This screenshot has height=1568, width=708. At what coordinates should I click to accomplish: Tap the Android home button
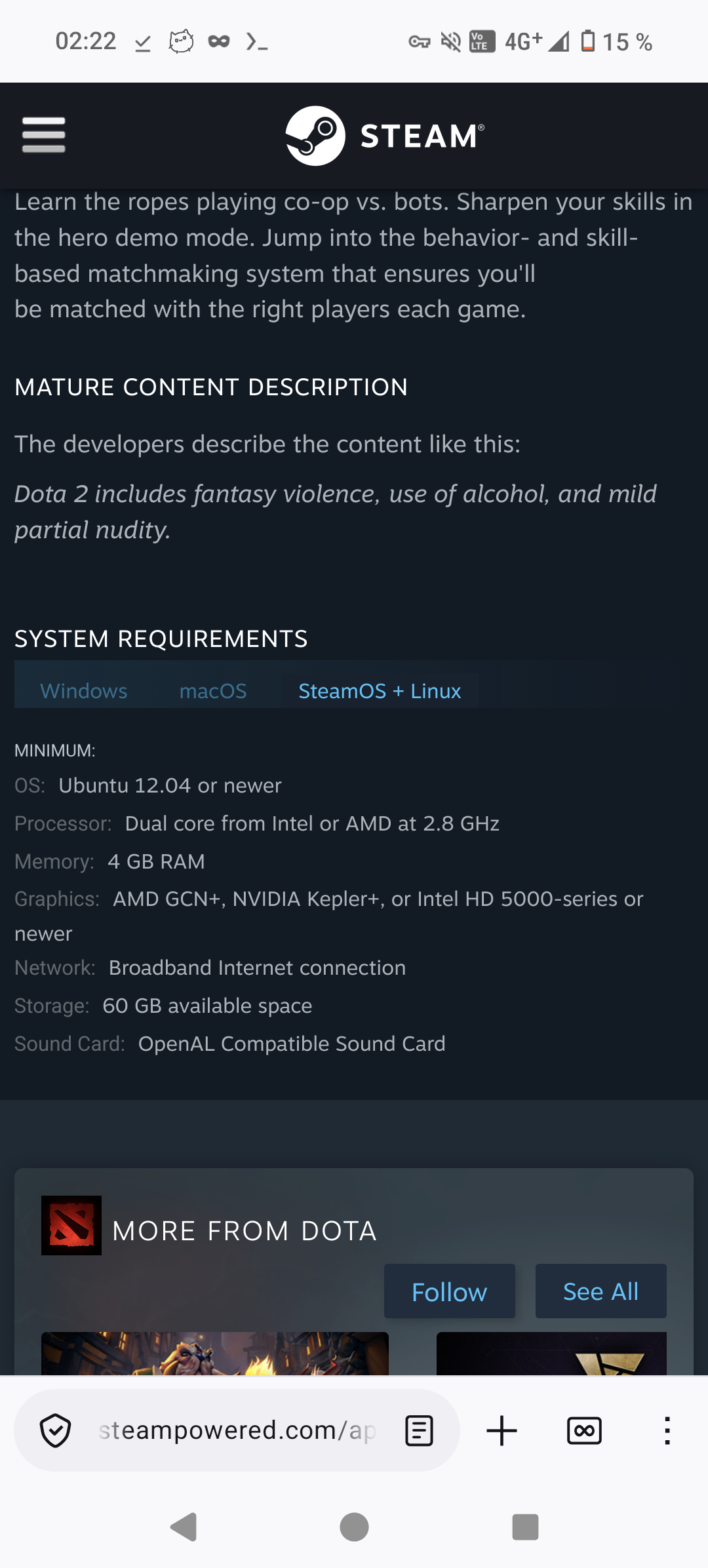(x=354, y=1527)
